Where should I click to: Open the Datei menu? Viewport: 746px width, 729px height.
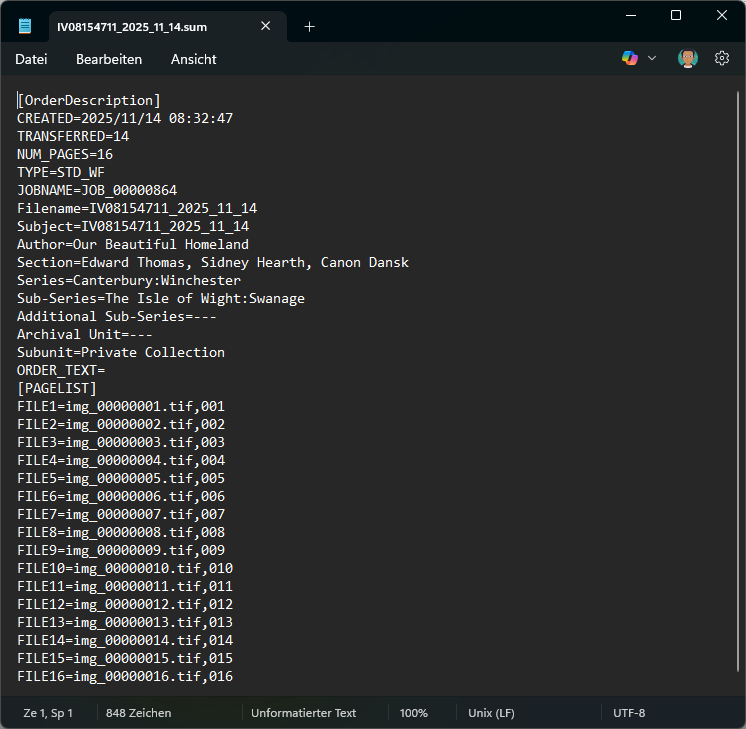31,59
